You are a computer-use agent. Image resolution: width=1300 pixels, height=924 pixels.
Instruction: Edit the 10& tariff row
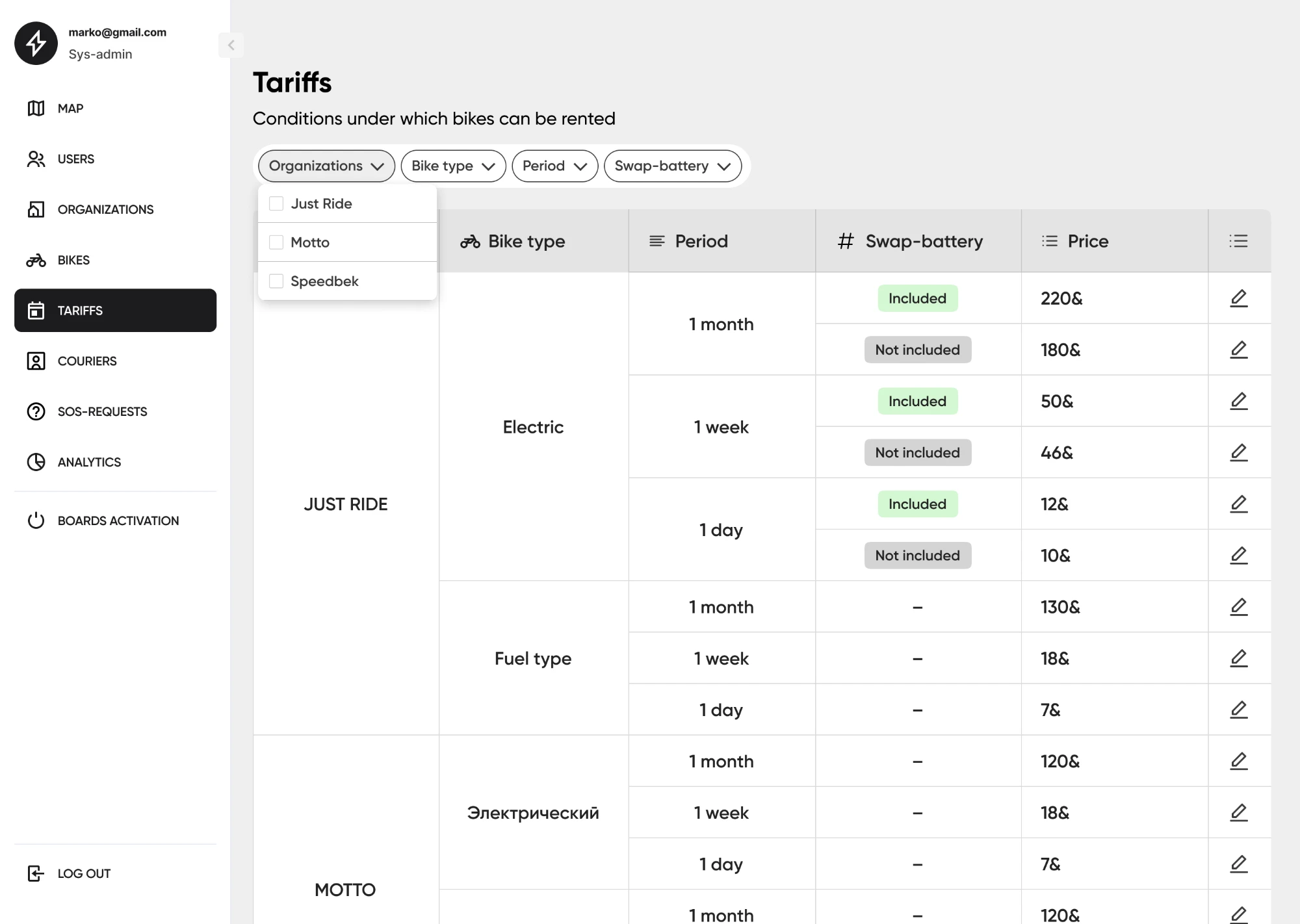click(x=1239, y=556)
